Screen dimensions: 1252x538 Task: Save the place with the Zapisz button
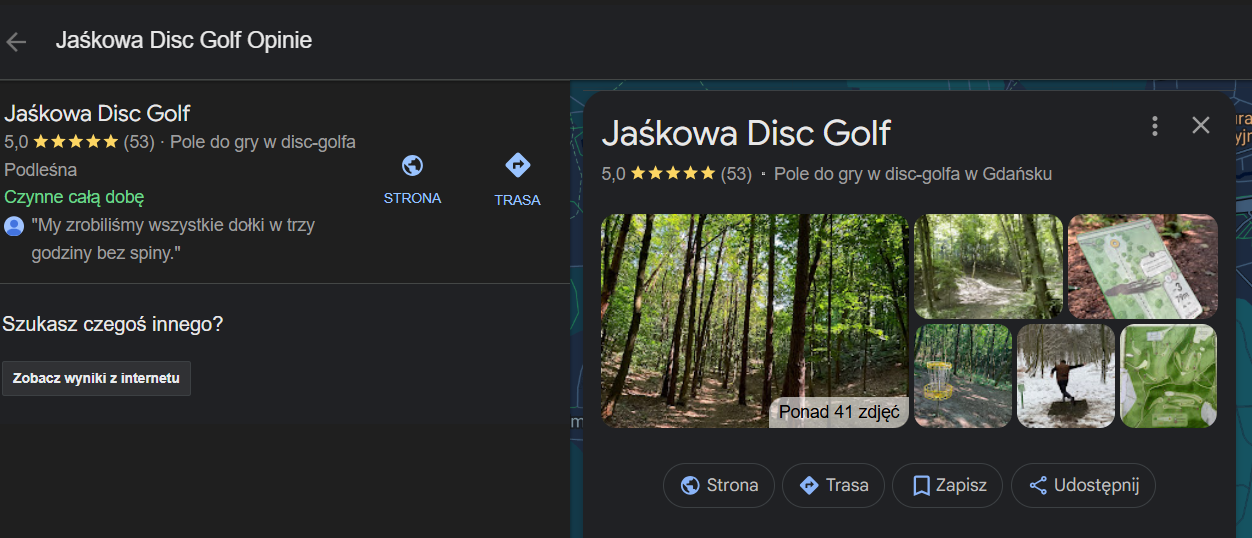click(x=949, y=486)
